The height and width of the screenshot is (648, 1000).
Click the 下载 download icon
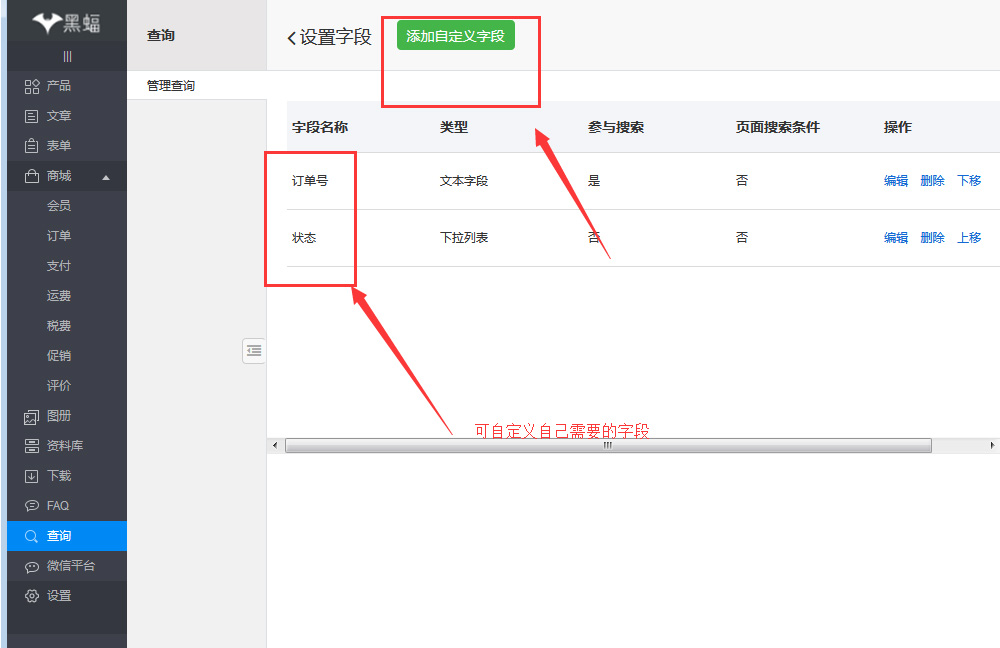pos(32,476)
